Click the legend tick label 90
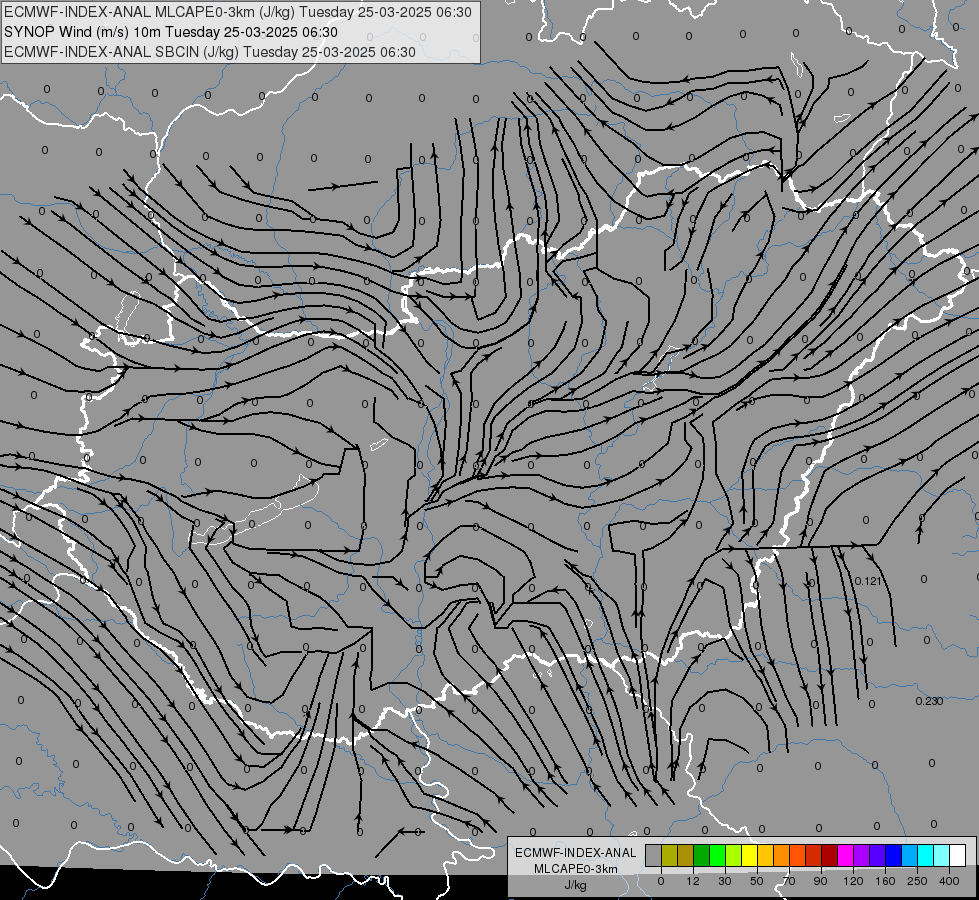Image resolution: width=979 pixels, height=900 pixels. pos(820,881)
